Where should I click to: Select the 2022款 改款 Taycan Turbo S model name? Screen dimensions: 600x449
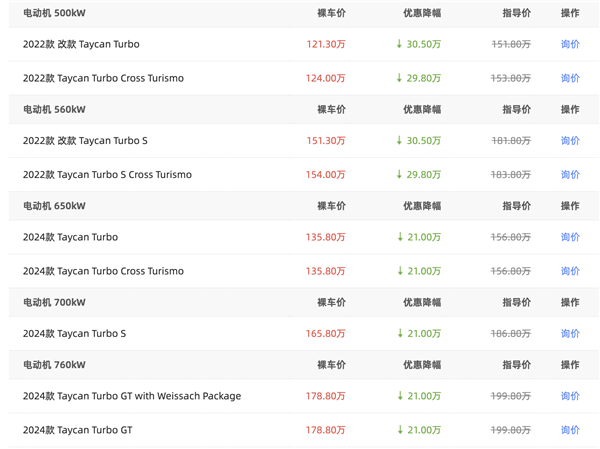85,141
